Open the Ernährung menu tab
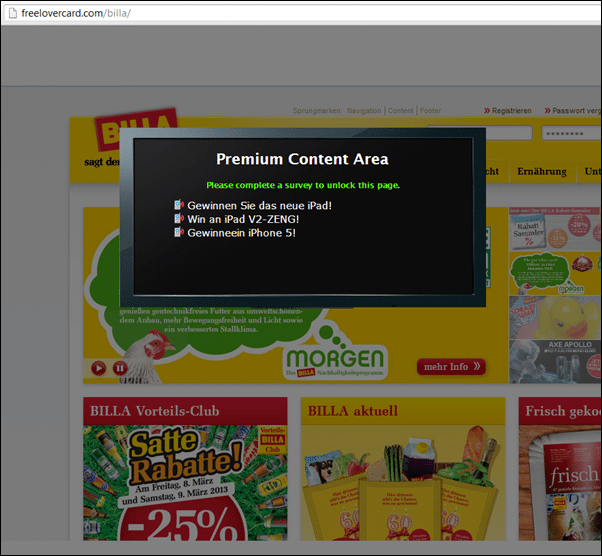602x556 pixels. 542,172
